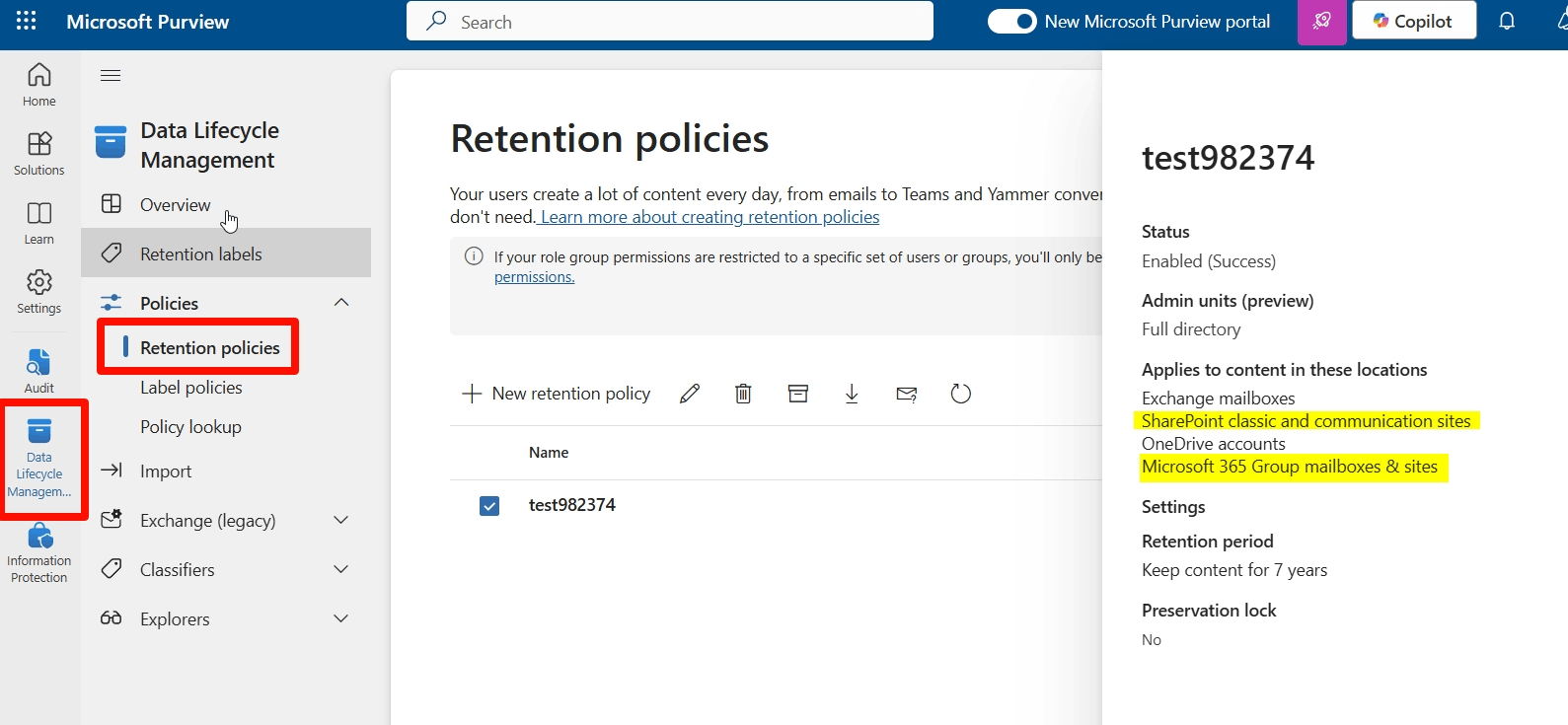The width and height of the screenshot is (1568, 725).
Task: Delete policy with trash icon
Action: coord(743,394)
